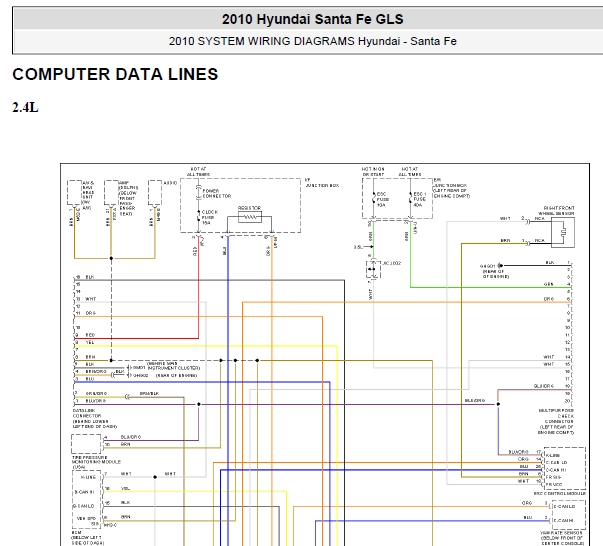Screen dimensions: 603x546
Task: Select the "TIRE PRESSURE MONITORING MODULE" label
Action: click(96, 459)
